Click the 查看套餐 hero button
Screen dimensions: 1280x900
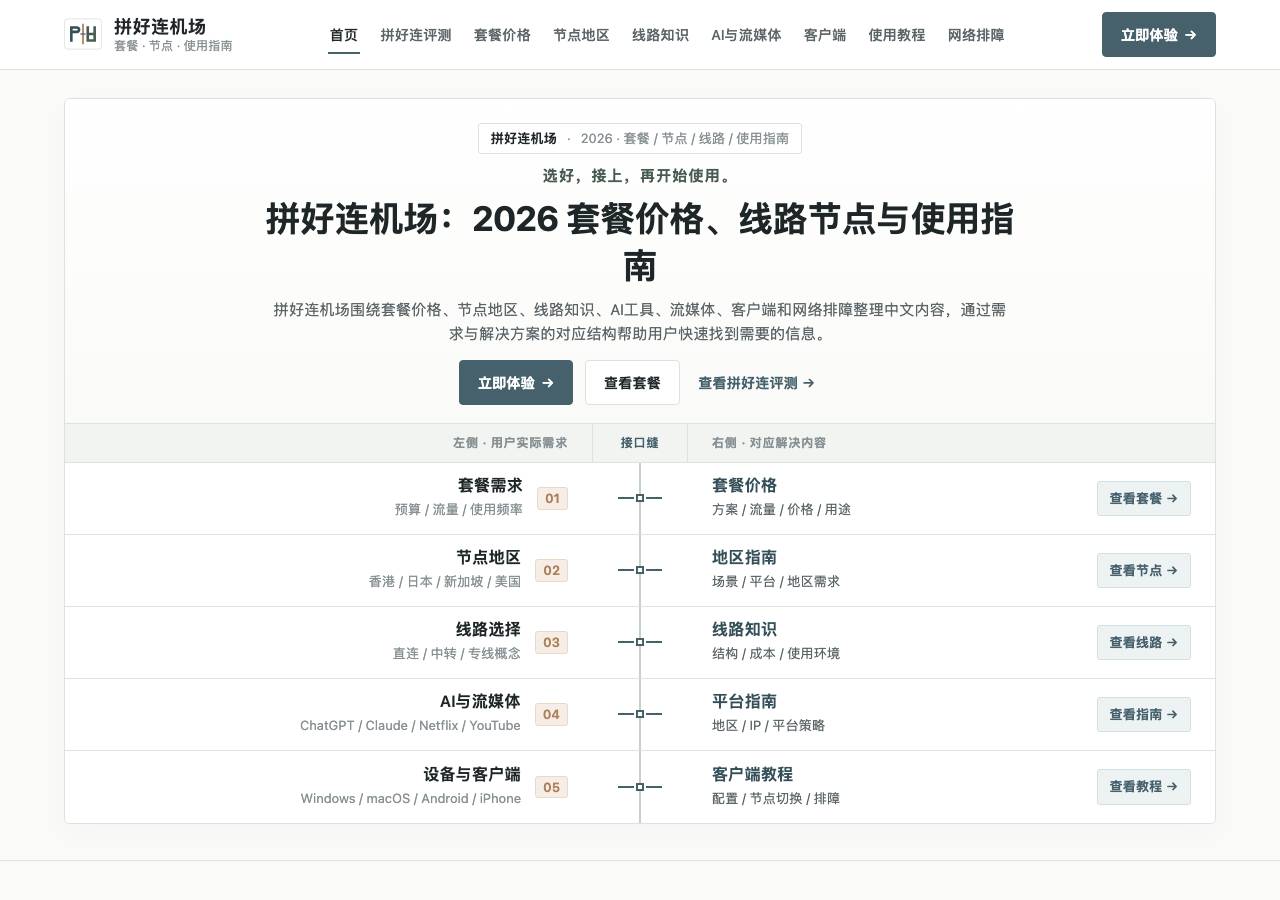click(x=632, y=382)
